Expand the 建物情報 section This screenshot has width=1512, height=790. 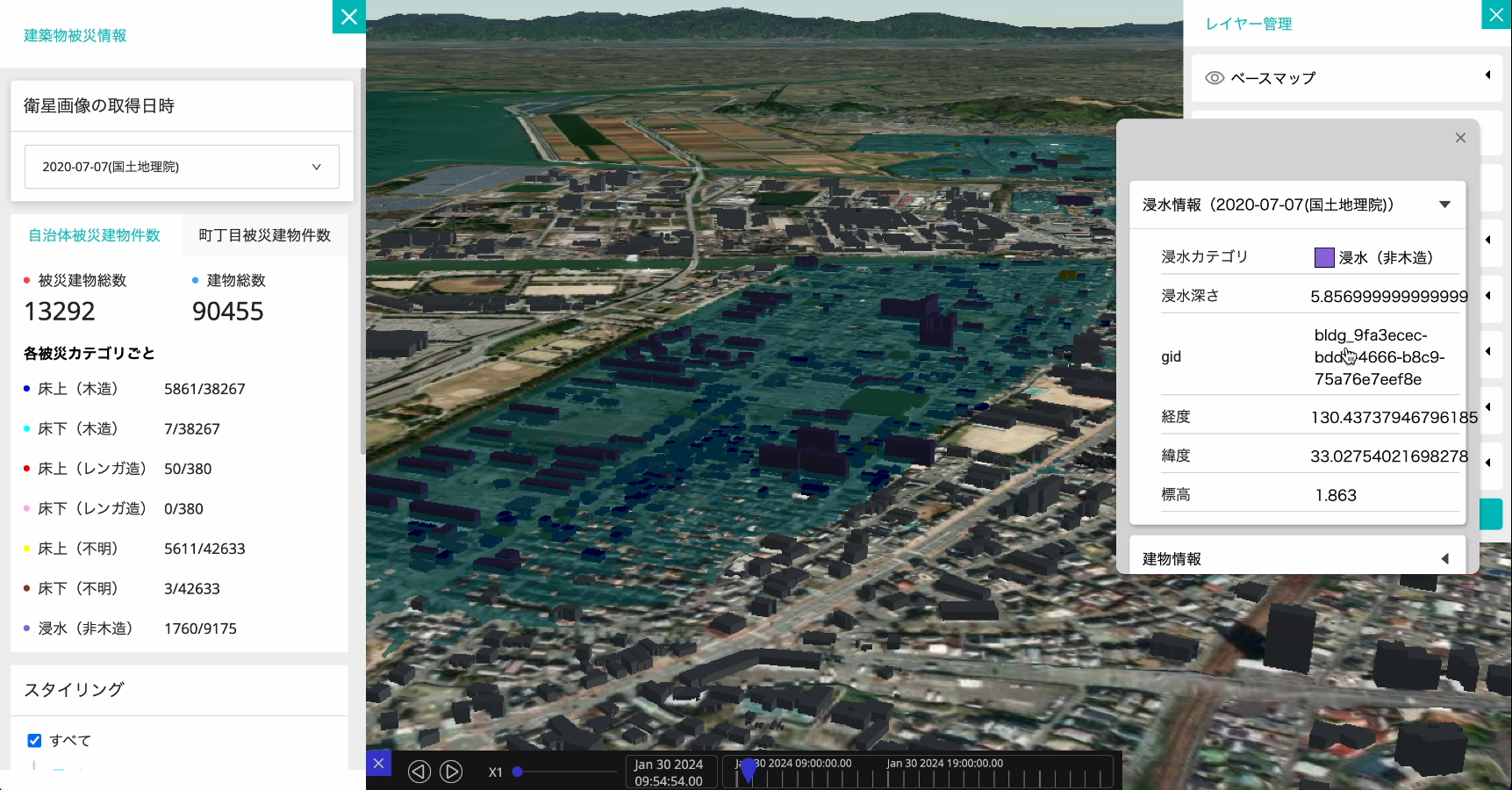1297,558
